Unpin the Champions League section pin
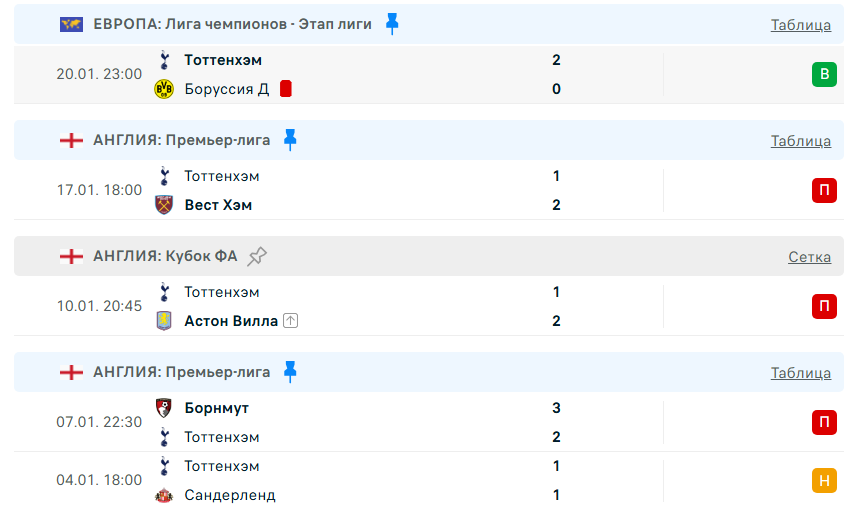The width and height of the screenshot is (856, 510). (392, 24)
